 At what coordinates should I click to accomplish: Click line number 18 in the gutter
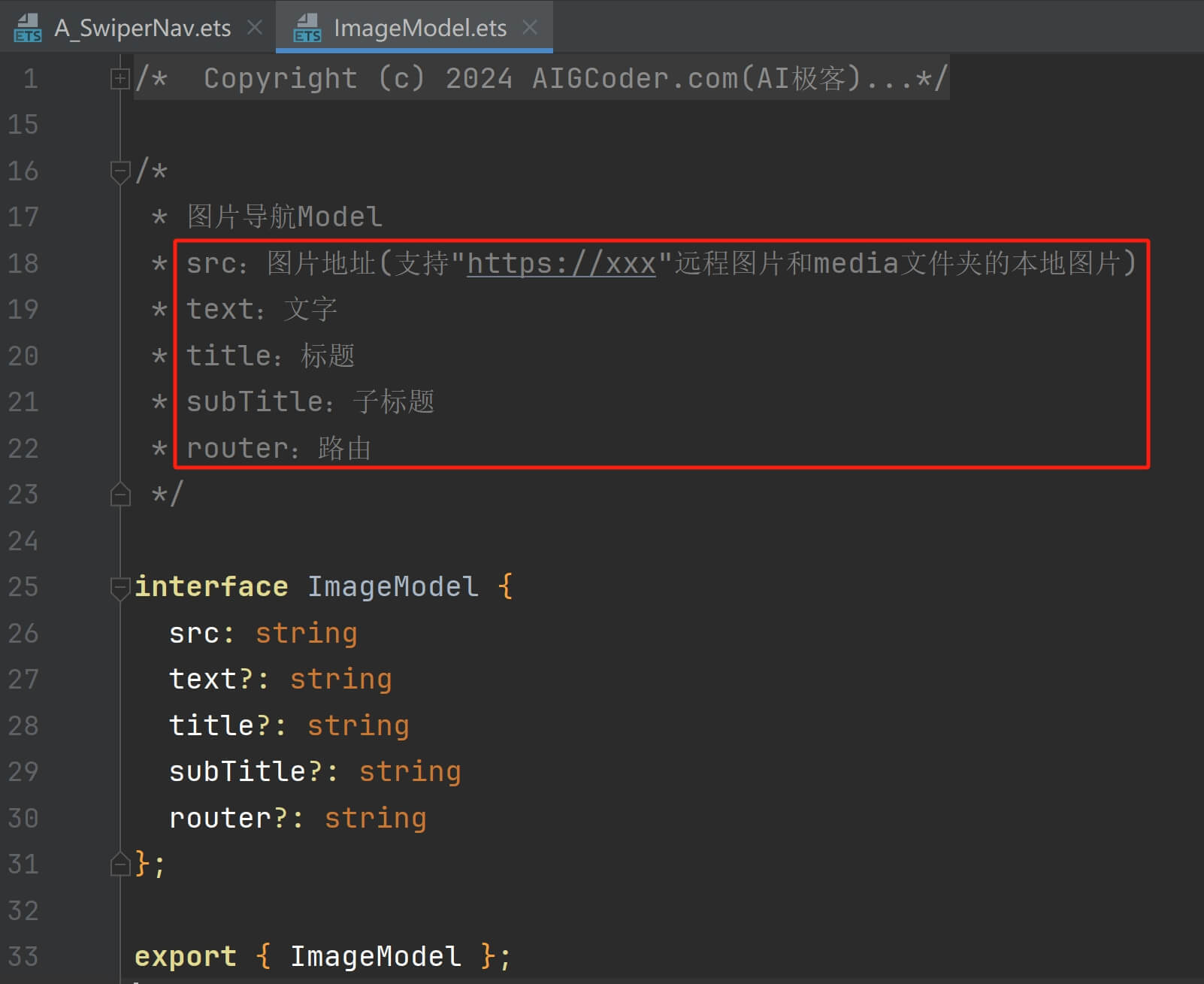[x=23, y=263]
